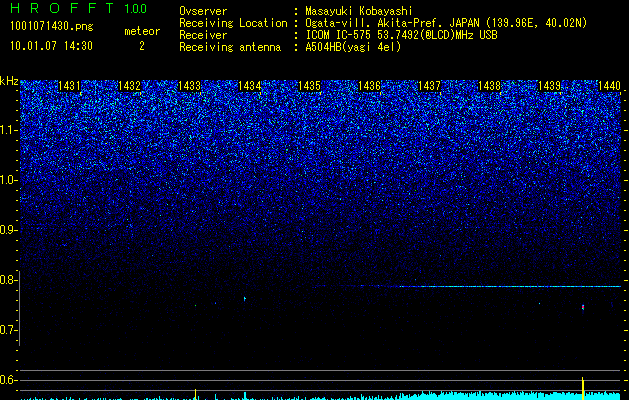Click the 1431 time axis label
This screenshot has height=400, width=629.
69,86
